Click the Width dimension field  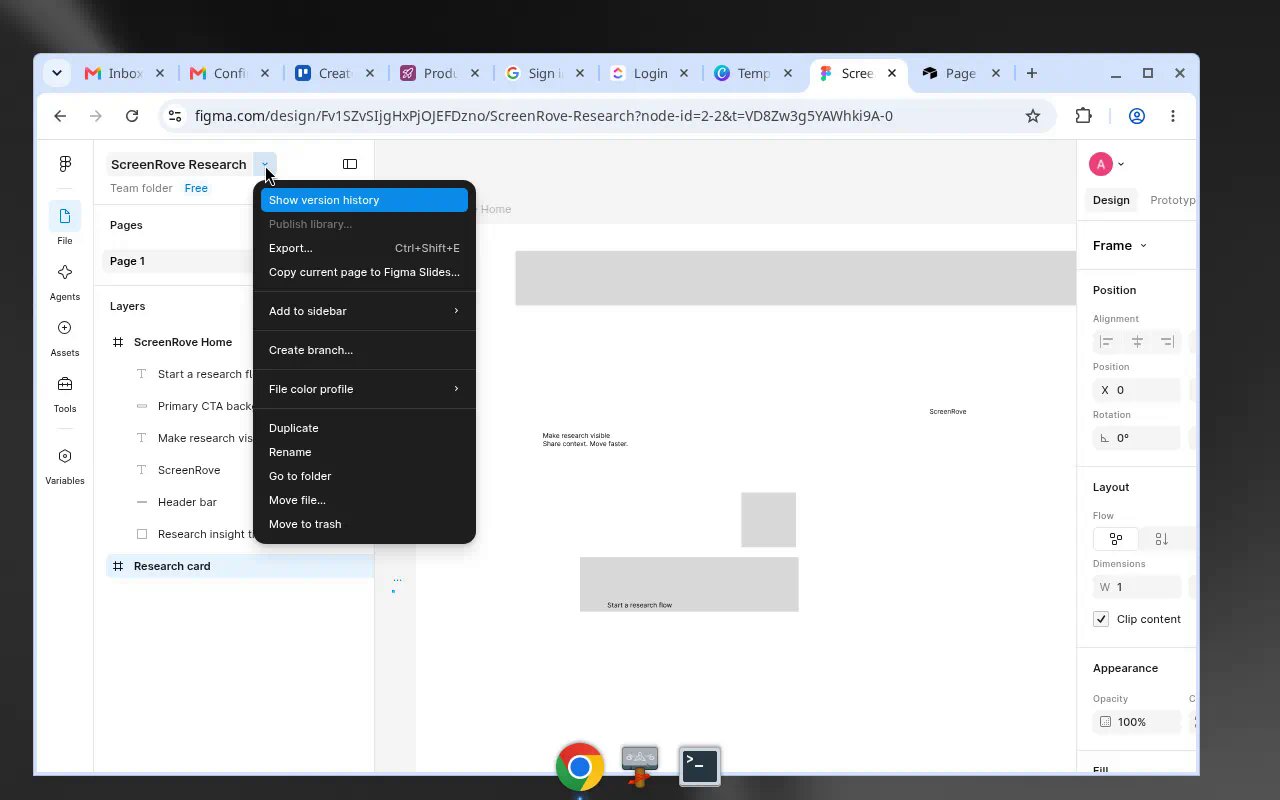pos(1138,587)
